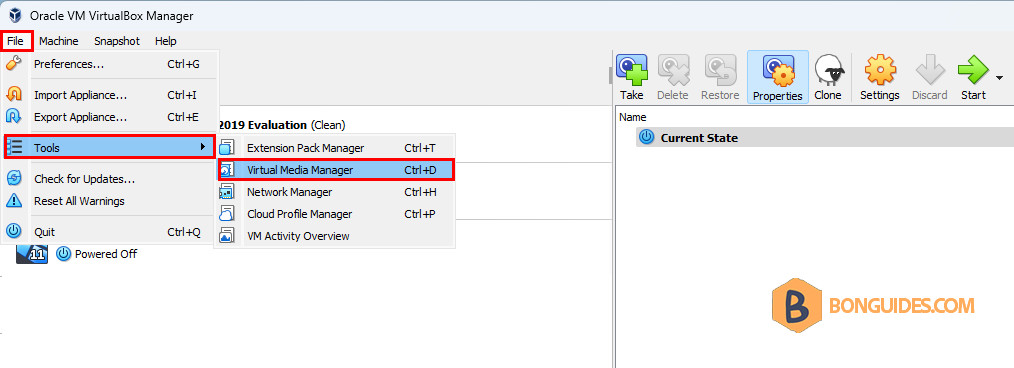The width and height of the screenshot is (1014, 368).
Task: Open Cloud Profile Manager
Action: tap(335, 214)
